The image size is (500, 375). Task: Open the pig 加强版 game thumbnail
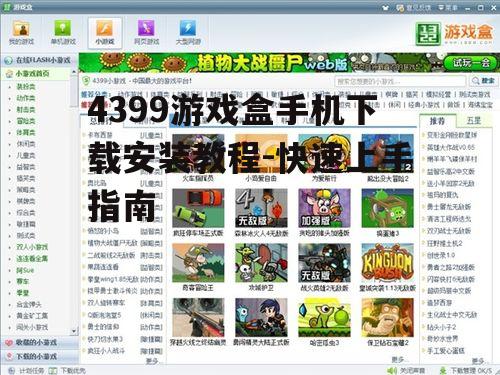pos(324,208)
